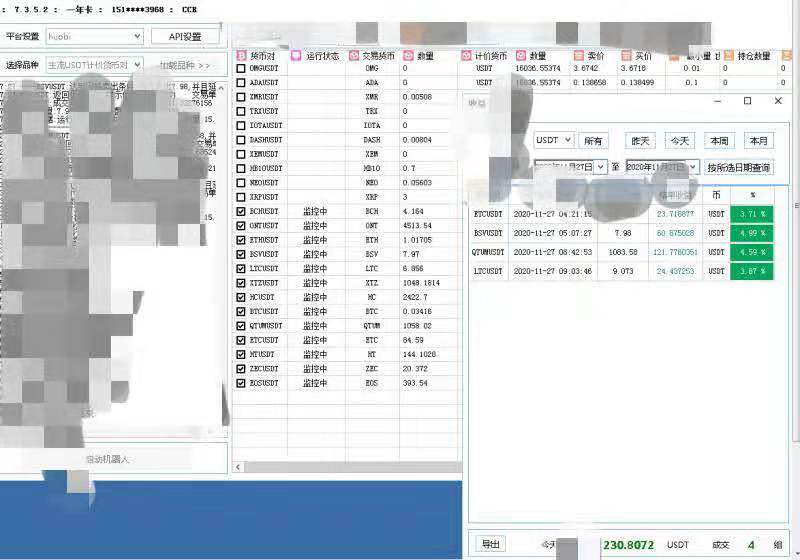Image resolution: width=800 pixels, height=560 pixels.
Task: Uncheck the BSVUSDT checkbox in pair list
Action: pos(241,254)
